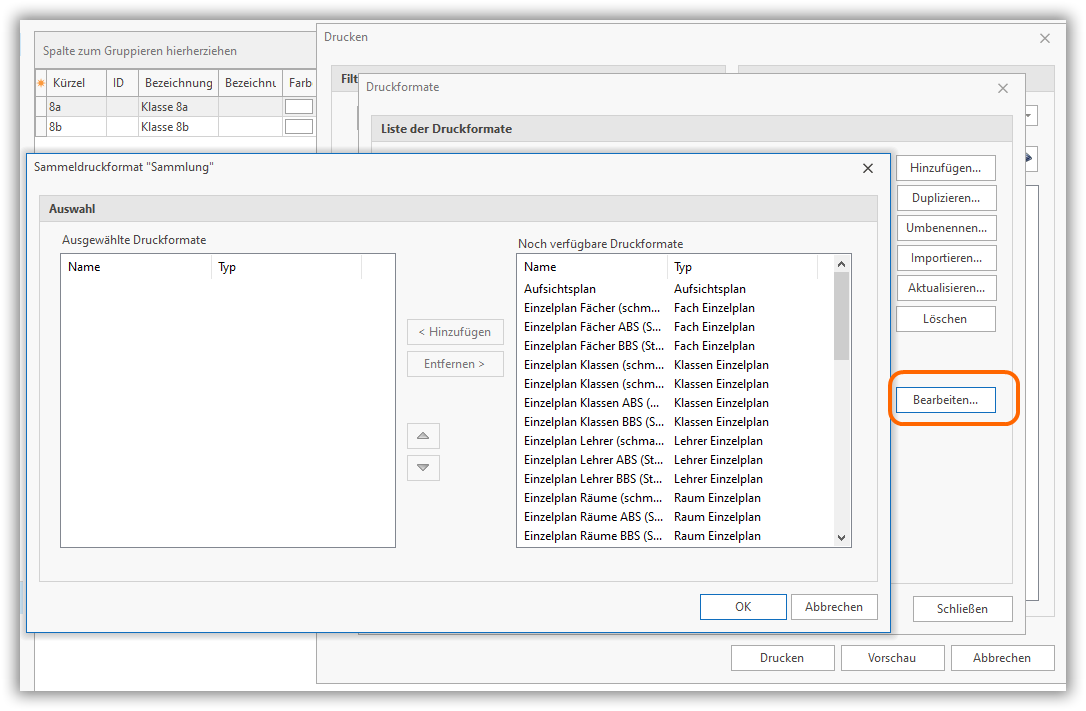The image size is (1086, 711).
Task: Open the Vorschau print preview
Action: click(891, 658)
